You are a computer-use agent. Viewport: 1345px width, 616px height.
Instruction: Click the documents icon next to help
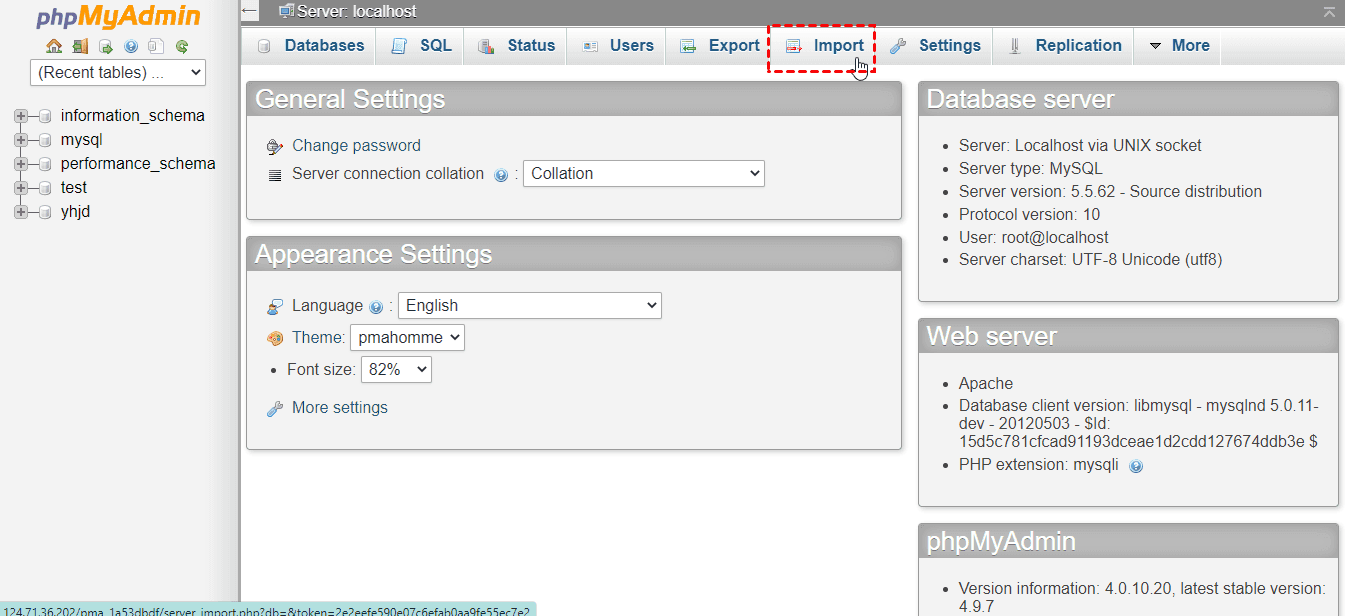point(156,46)
